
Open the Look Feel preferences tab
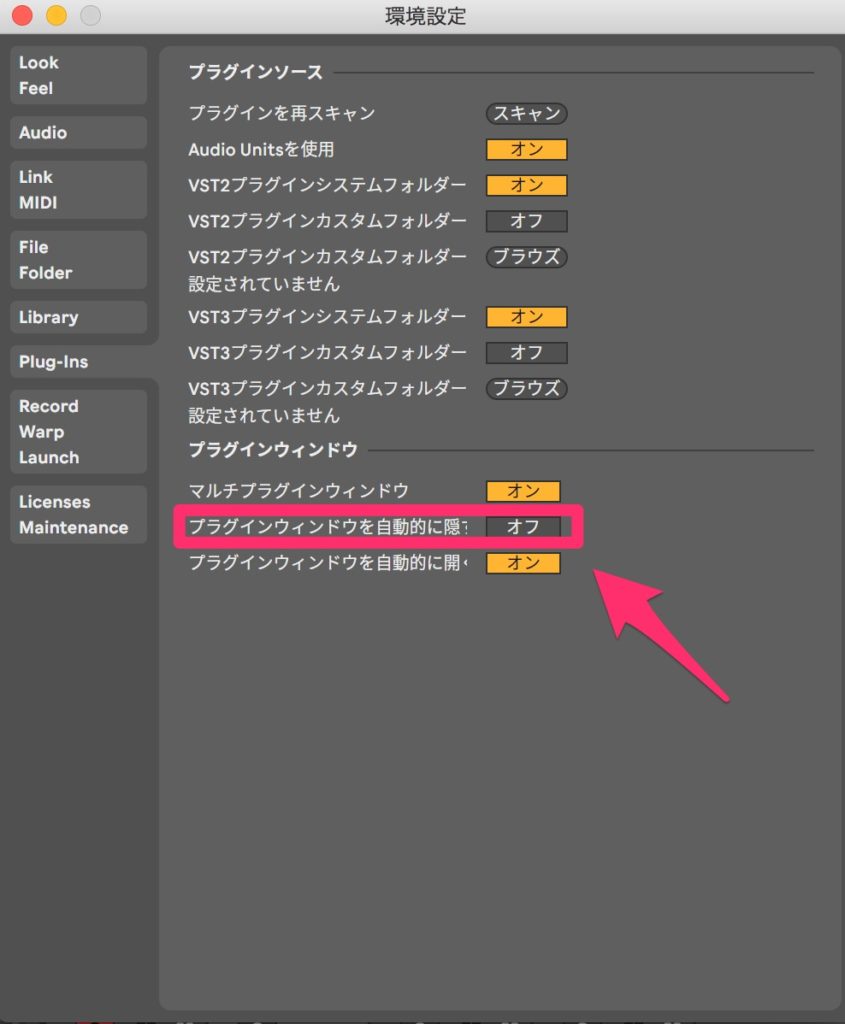click(x=78, y=75)
